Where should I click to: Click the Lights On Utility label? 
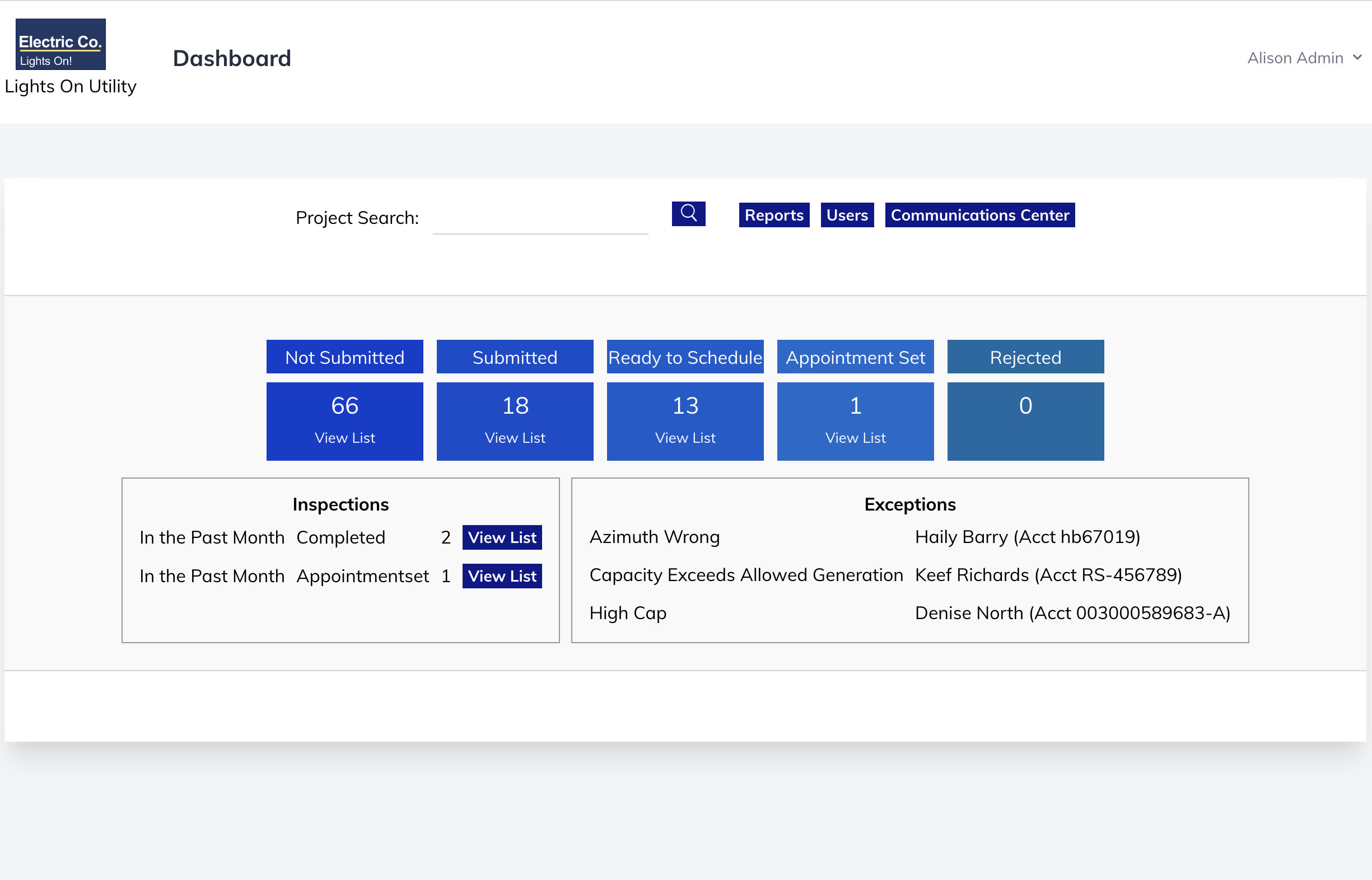(x=71, y=86)
